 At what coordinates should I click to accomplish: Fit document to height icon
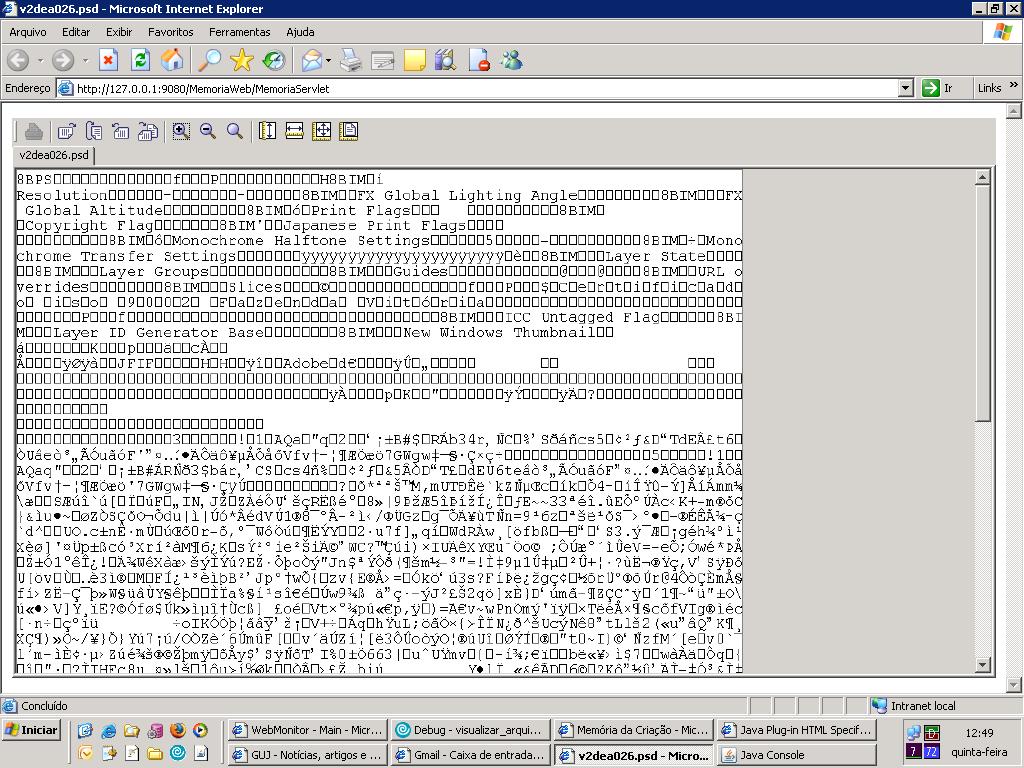point(267,131)
